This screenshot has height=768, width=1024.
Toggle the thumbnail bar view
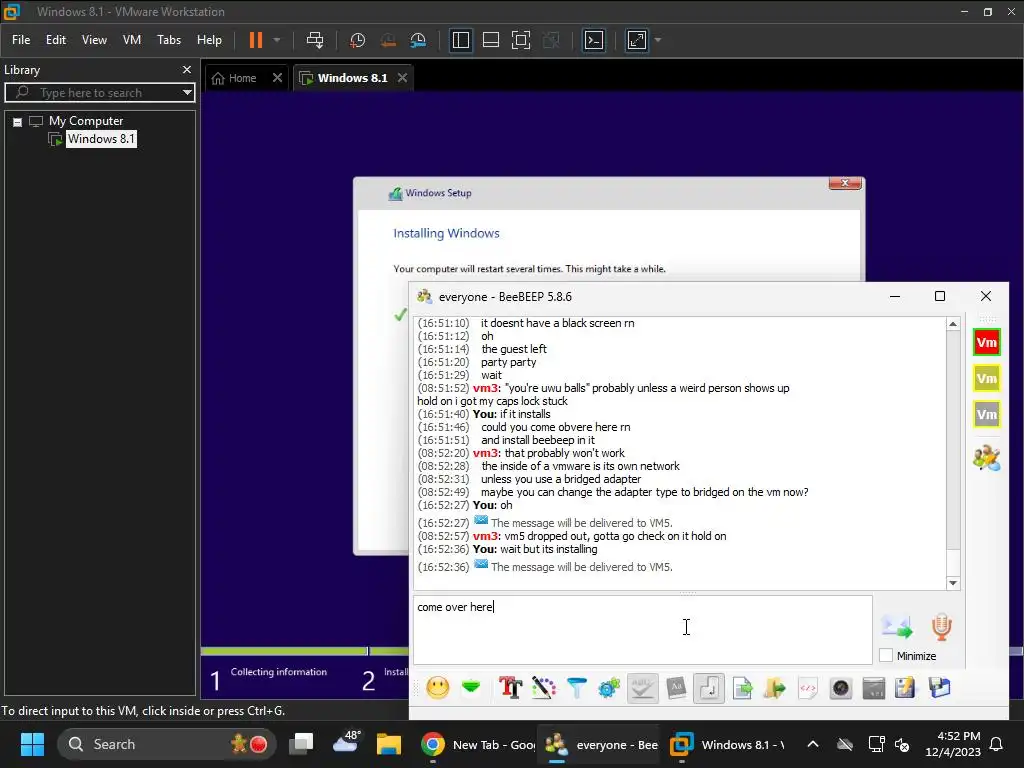click(490, 40)
